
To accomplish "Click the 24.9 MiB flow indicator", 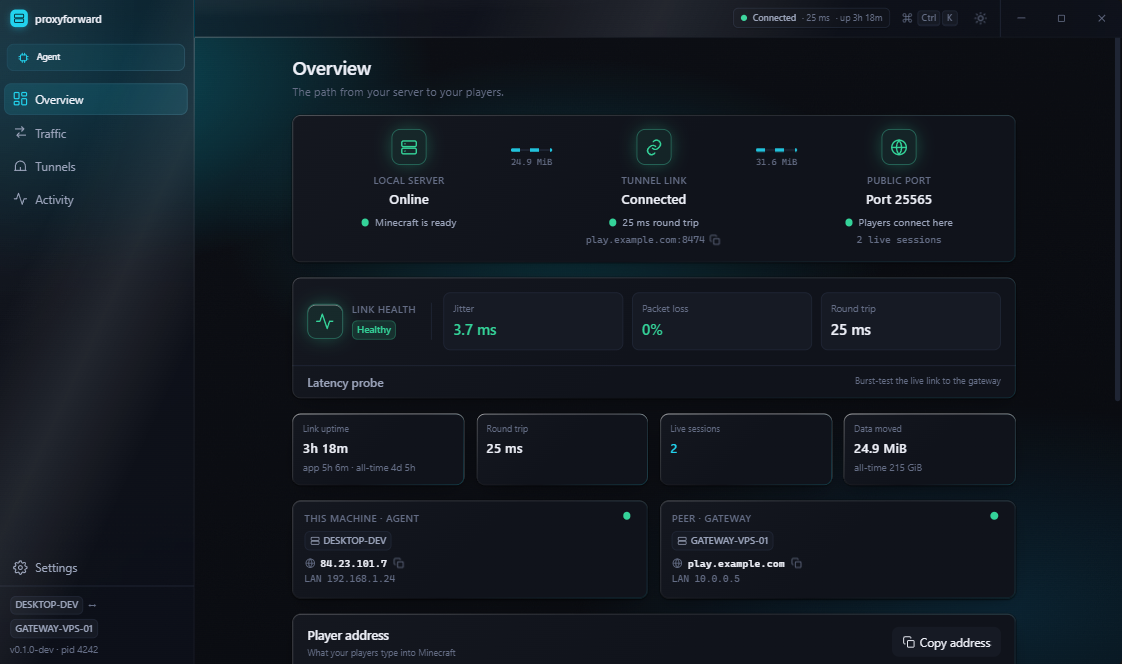I will [531, 155].
